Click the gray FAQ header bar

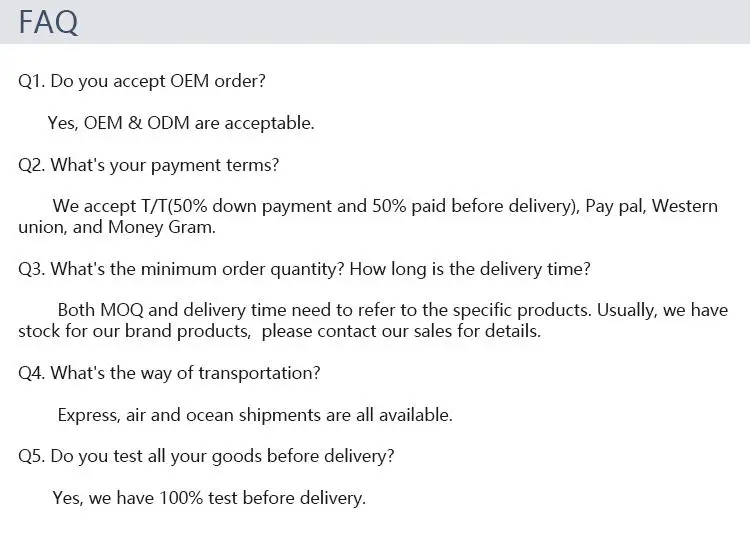[x=400, y=21]
